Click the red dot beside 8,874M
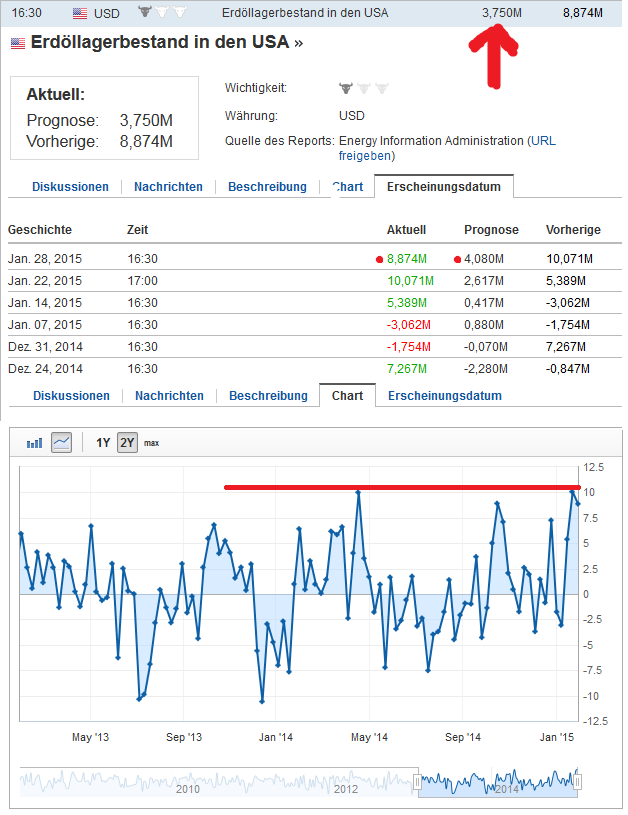The width and height of the screenshot is (628, 815). [380, 259]
